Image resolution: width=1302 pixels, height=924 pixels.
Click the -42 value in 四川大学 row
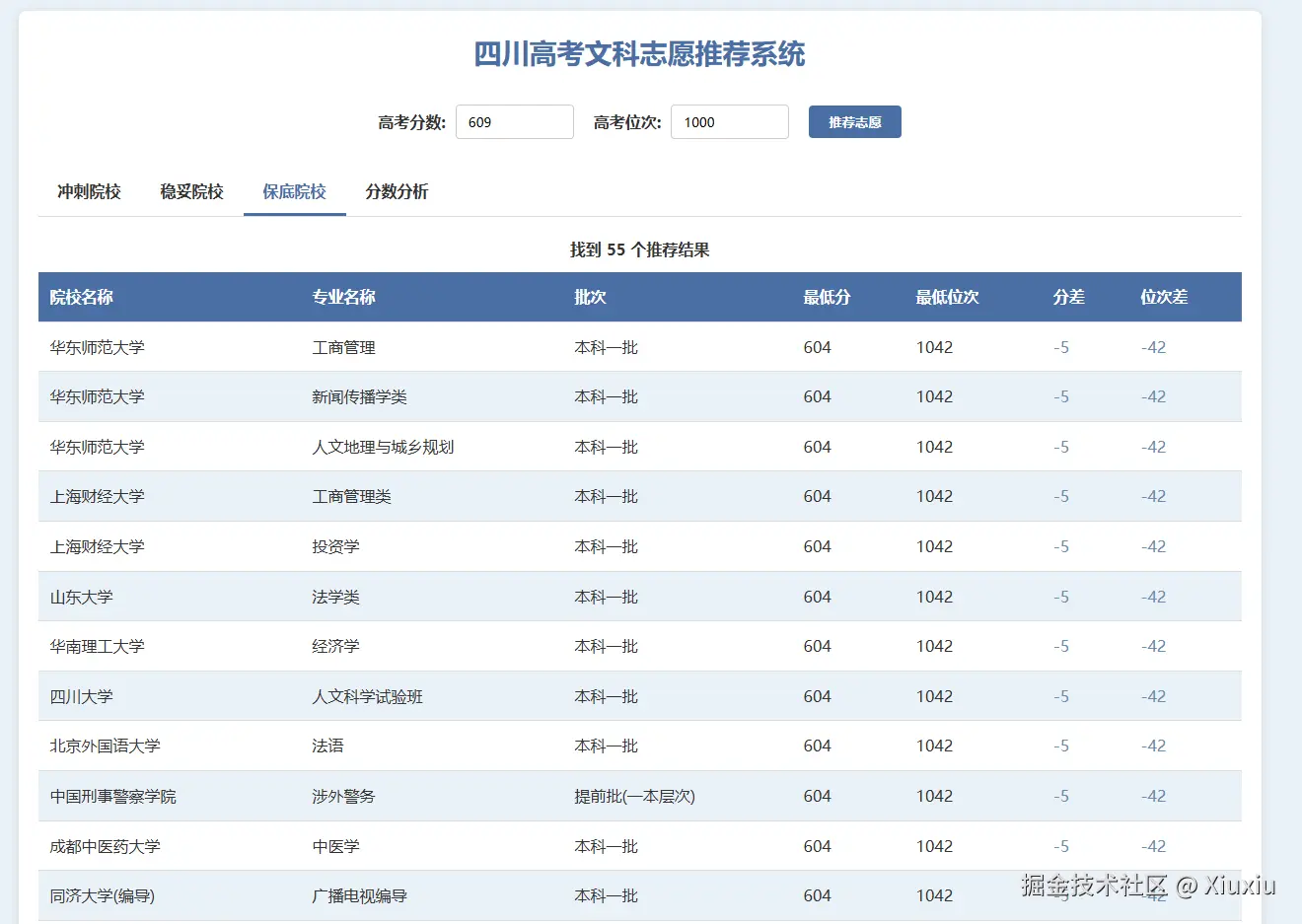[x=1154, y=696]
